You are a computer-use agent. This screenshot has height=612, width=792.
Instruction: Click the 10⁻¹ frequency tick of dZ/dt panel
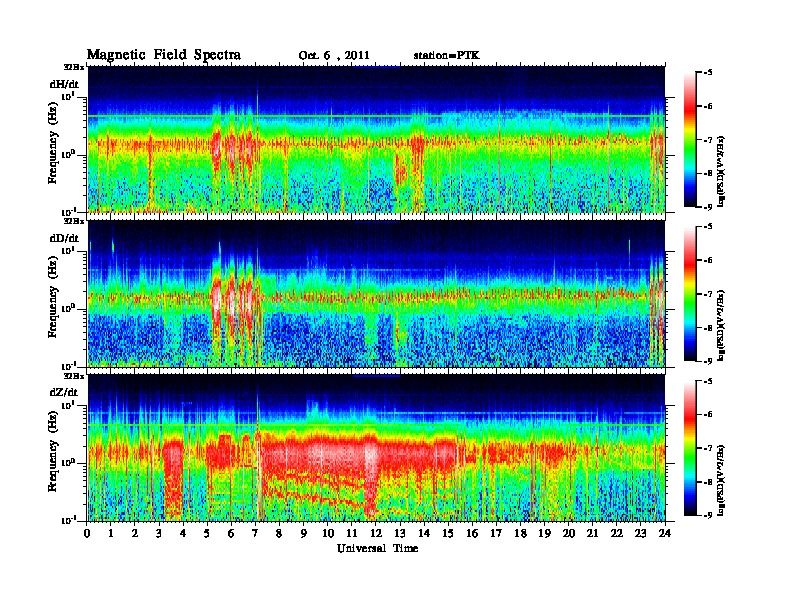69,520
